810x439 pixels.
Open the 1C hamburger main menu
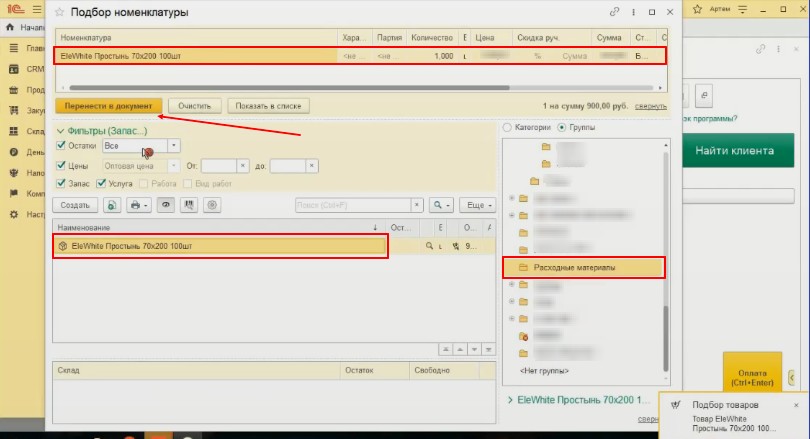pyautogui.click(x=37, y=9)
